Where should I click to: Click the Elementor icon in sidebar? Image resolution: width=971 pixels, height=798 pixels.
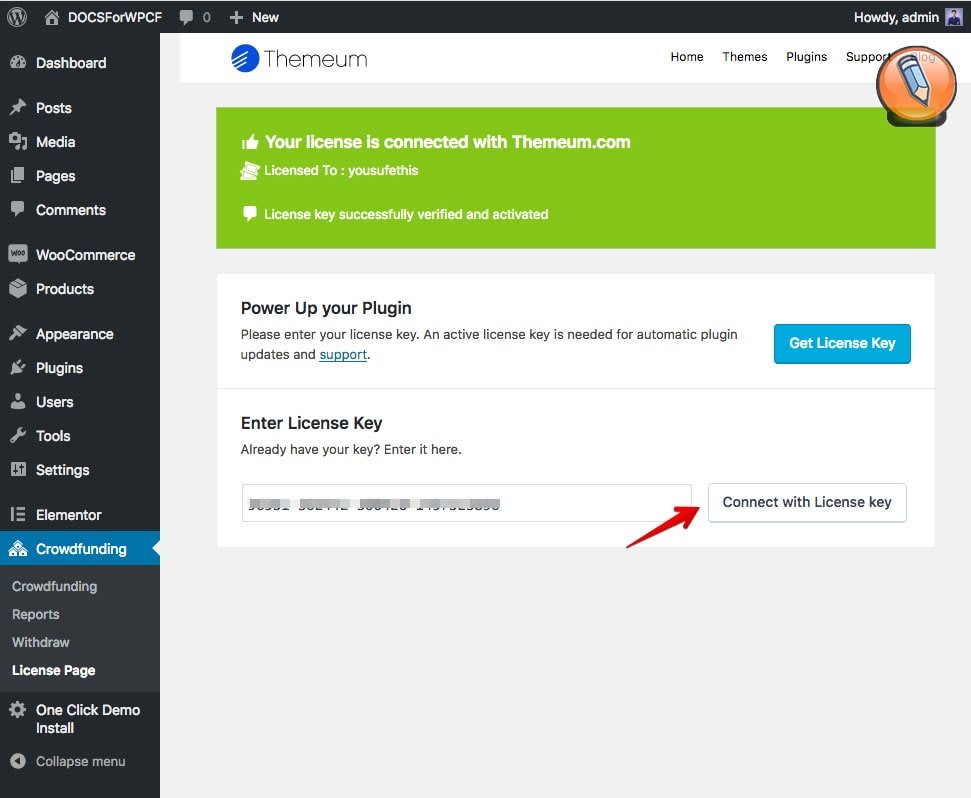pos(18,514)
